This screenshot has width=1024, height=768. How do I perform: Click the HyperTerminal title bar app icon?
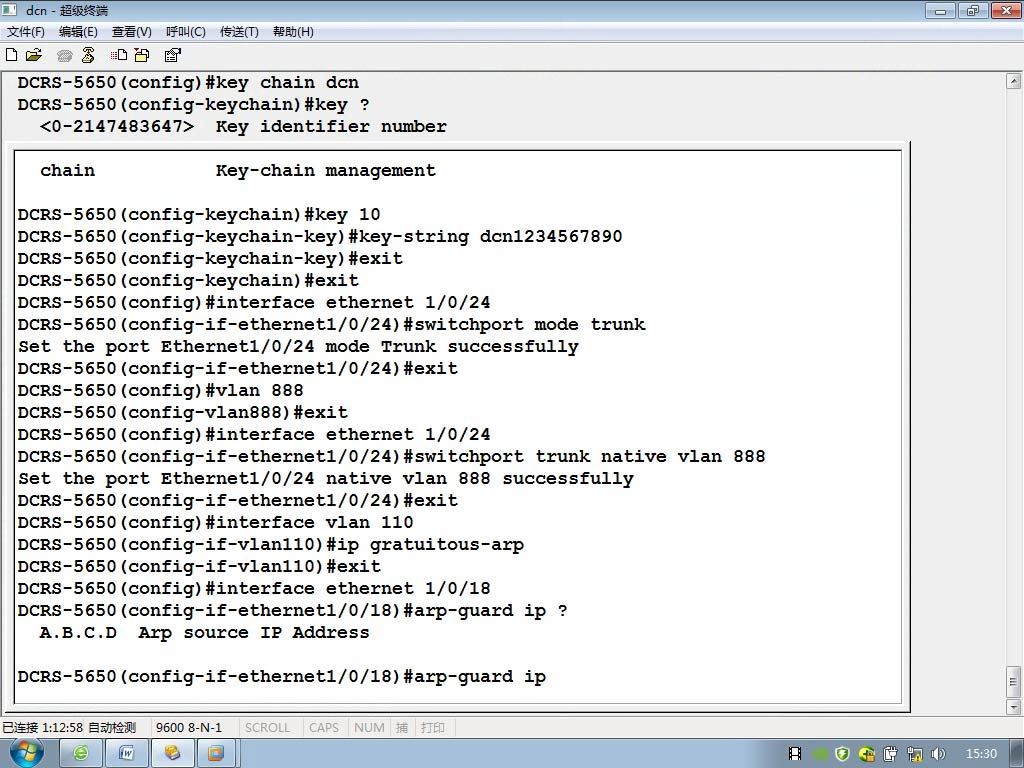pyautogui.click(x=10, y=10)
